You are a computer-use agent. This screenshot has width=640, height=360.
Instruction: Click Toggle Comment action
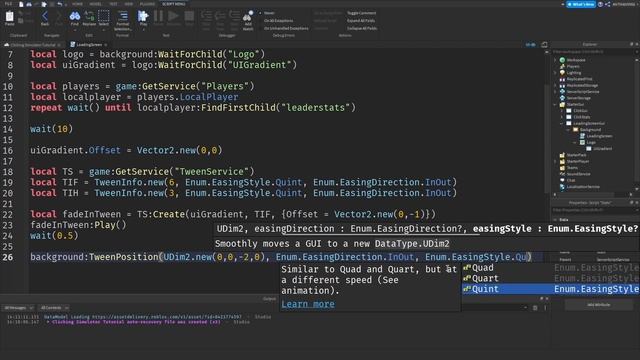[x=361, y=13]
